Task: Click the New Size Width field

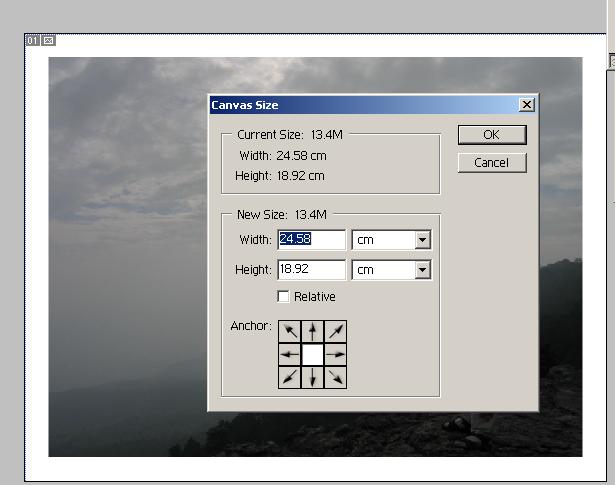Action: pyautogui.click(x=312, y=240)
